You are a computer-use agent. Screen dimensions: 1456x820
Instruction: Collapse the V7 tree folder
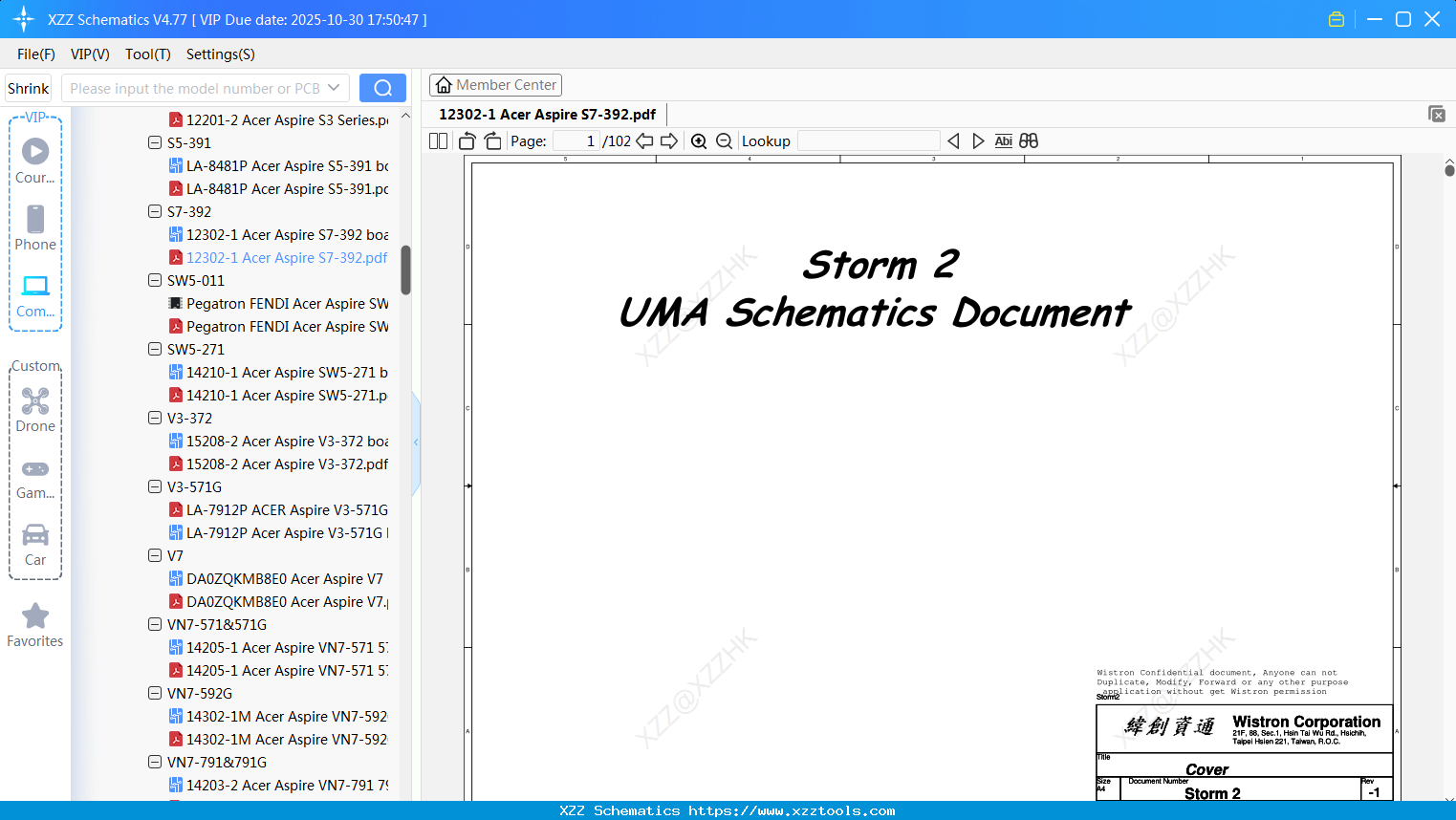click(155, 555)
